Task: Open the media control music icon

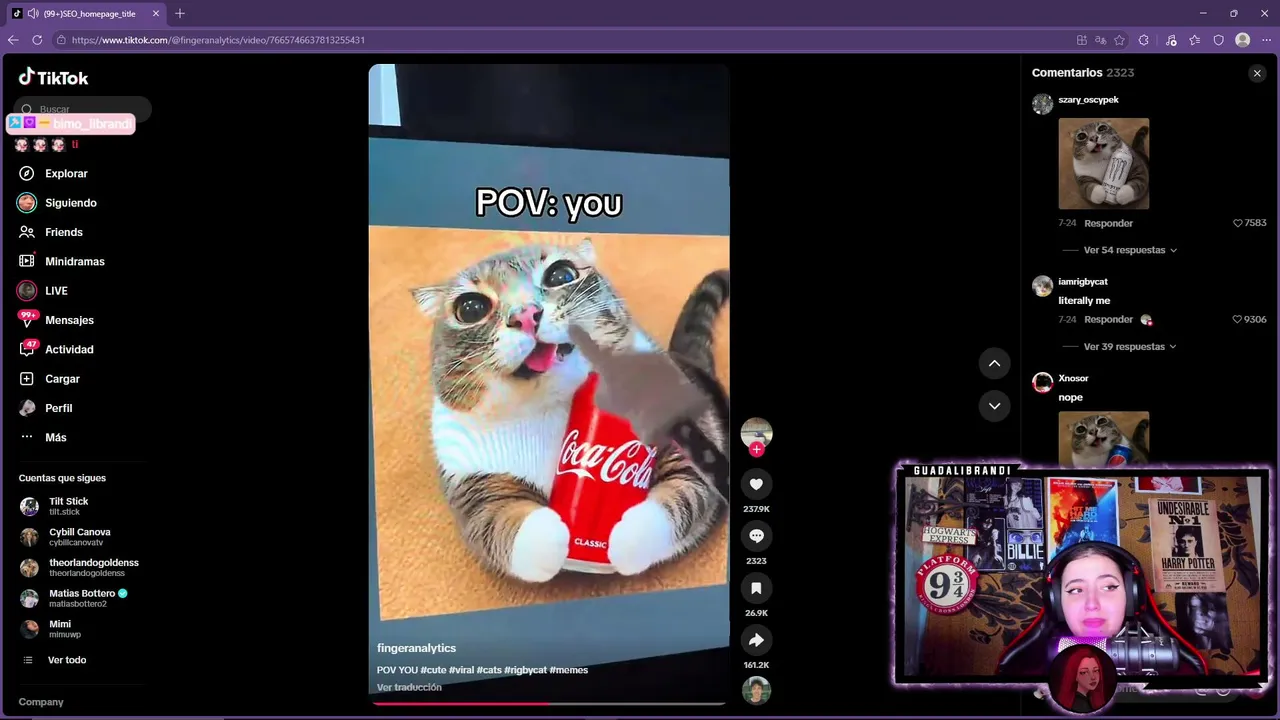Action: click(x=1171, y=40)
